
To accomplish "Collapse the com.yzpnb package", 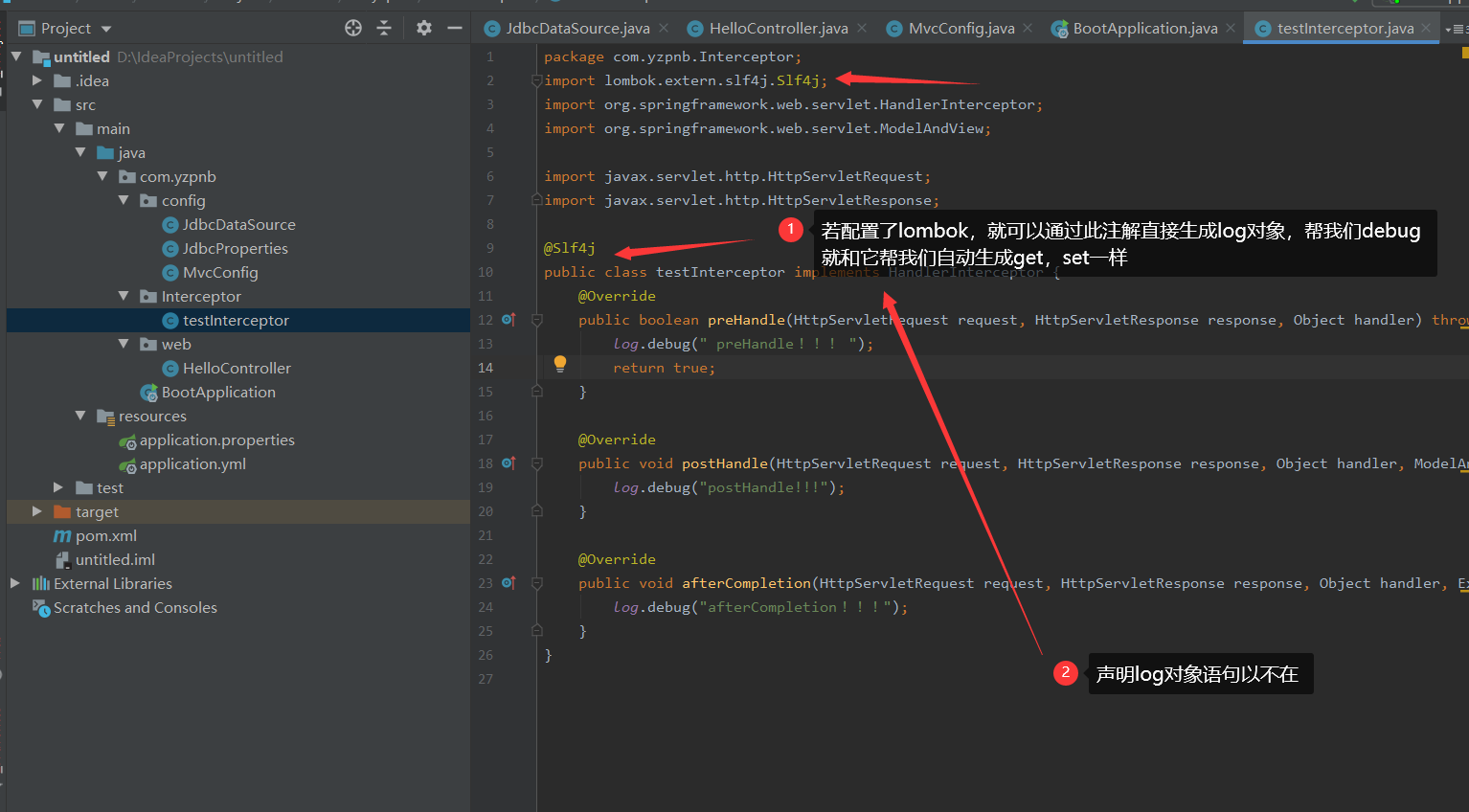I will point(102,176).
